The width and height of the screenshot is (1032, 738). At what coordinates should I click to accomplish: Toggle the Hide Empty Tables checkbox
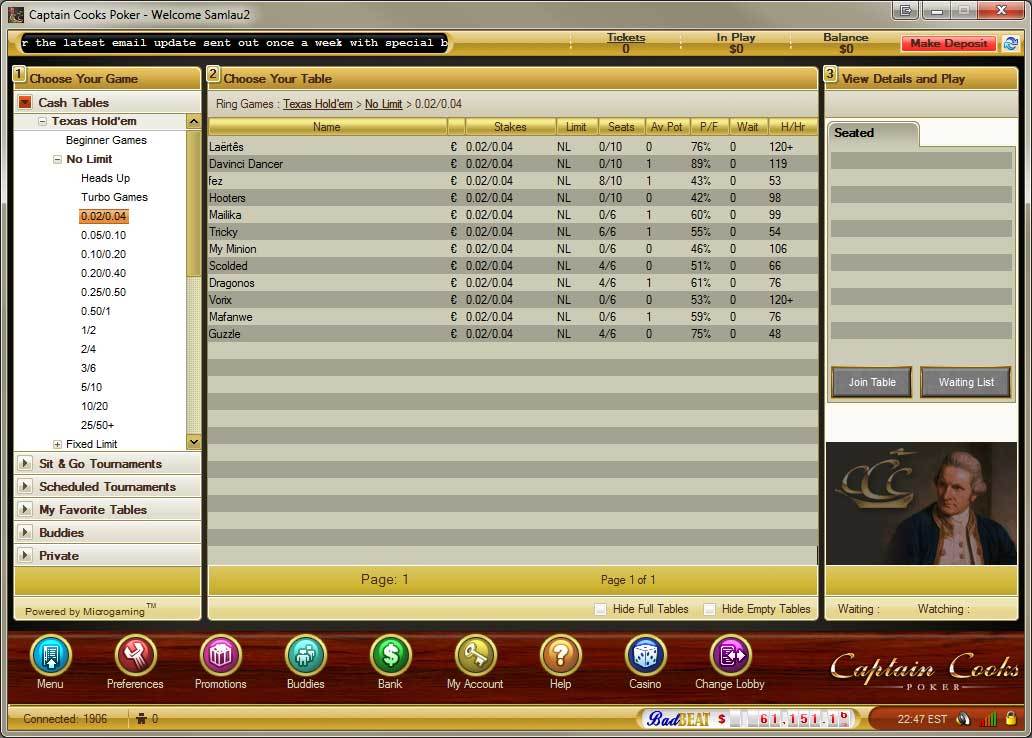tap(709, 609)
